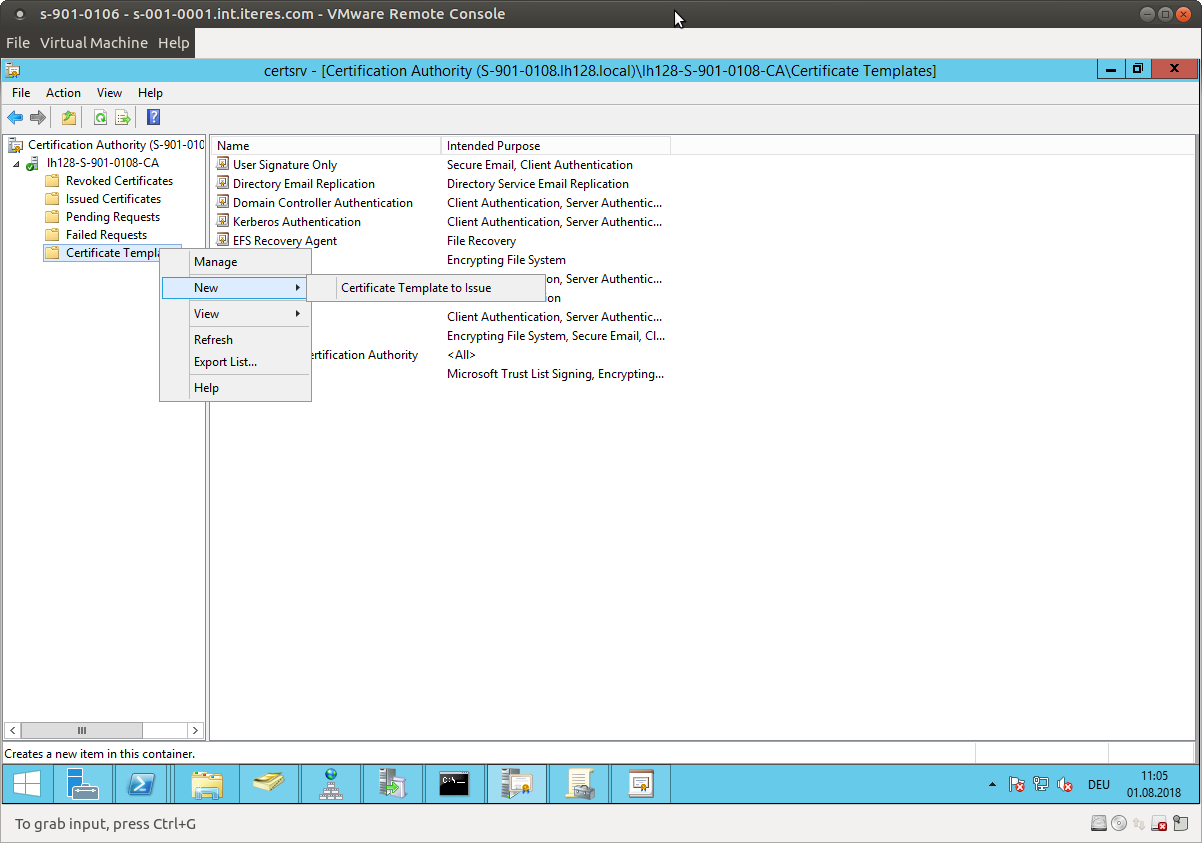
Task: Click the certsrv title bar system icon
Action: [x=13, y=70]
